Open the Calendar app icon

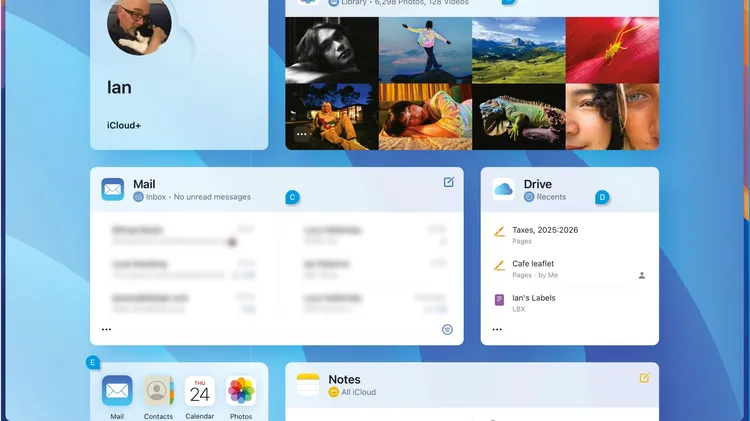[x=199, y=390]
